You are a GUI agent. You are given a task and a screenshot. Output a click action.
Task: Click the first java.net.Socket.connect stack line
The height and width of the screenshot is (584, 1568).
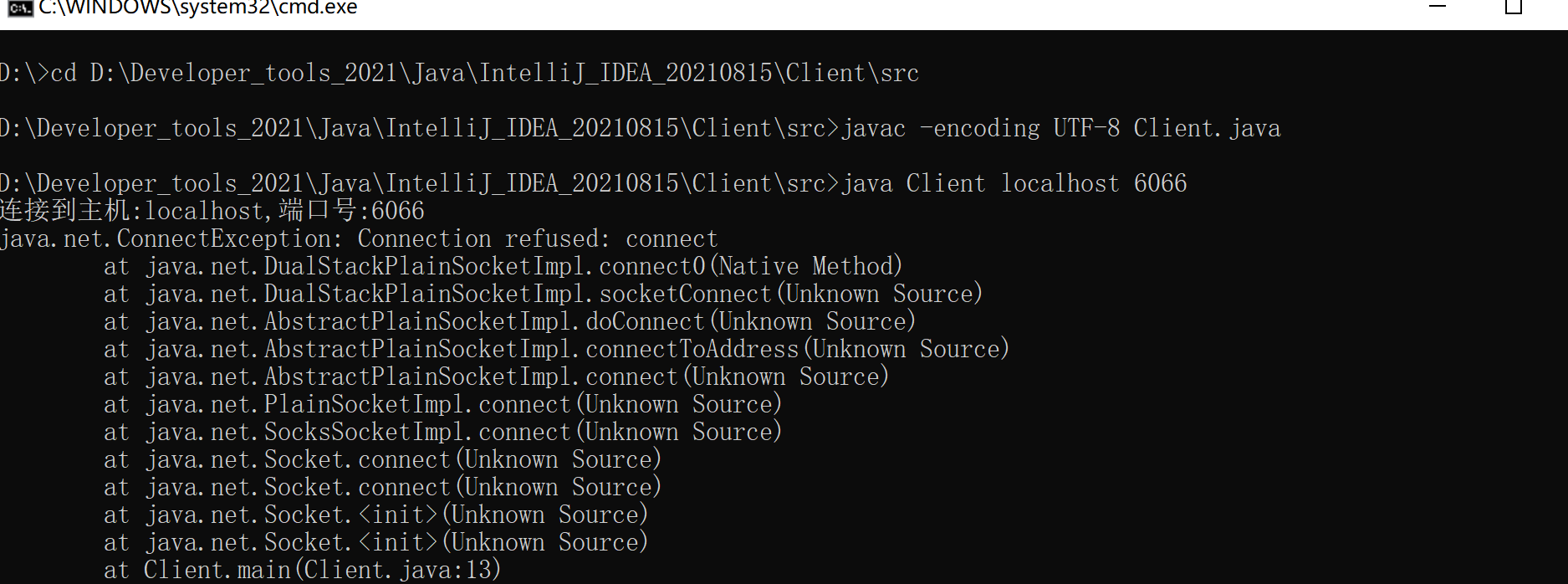click(382, 460)
